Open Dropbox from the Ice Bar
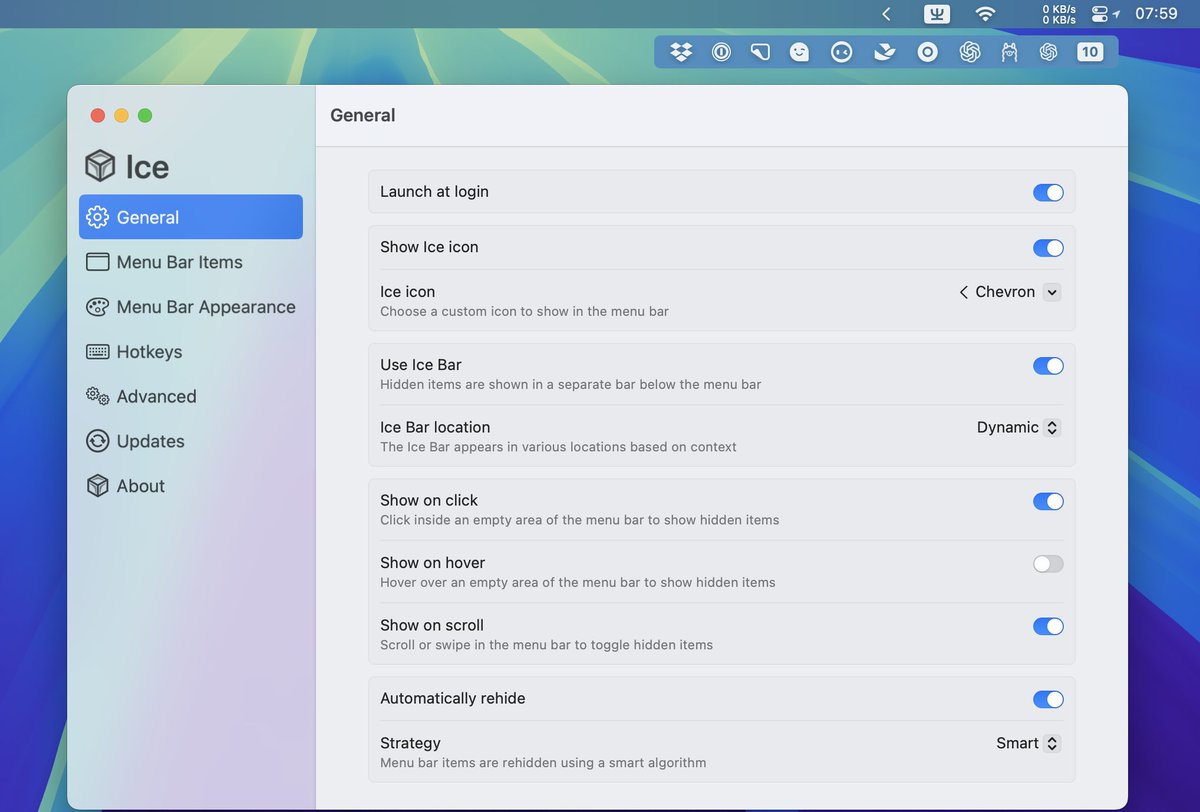1200x812 pixels. coord(681,52)
